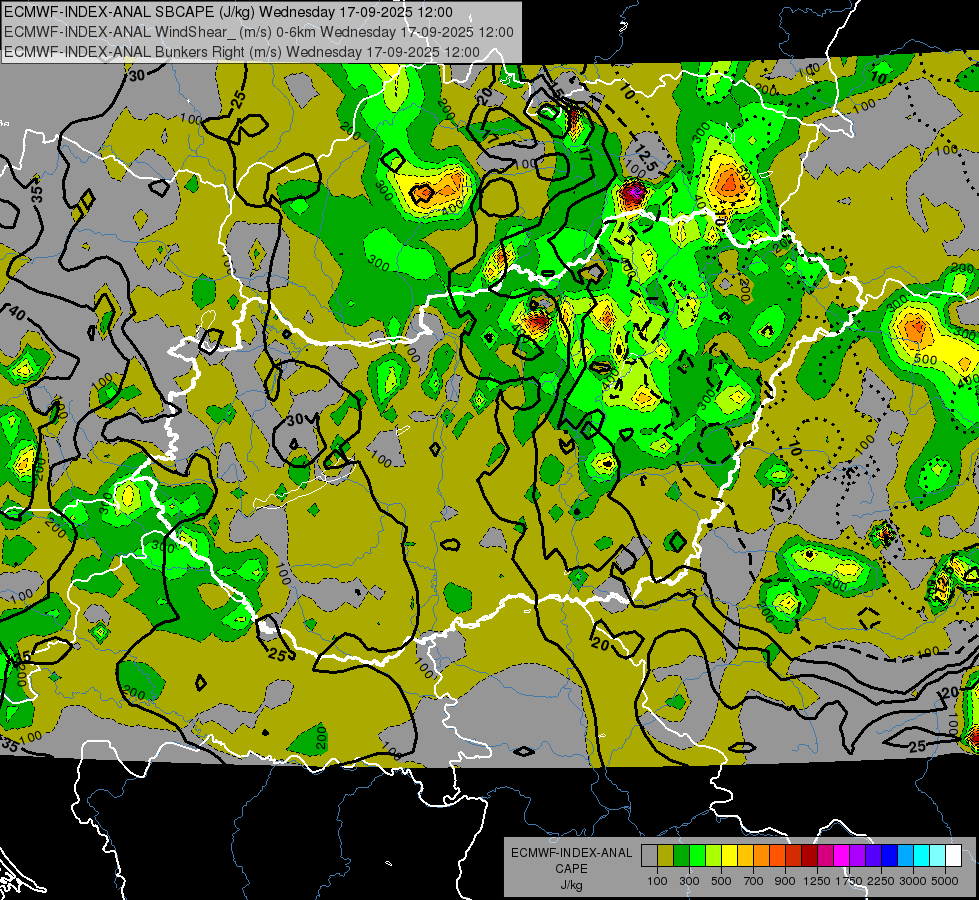Pick the dark green legend swatch
979x900 pixels.
tap(681, 856)
